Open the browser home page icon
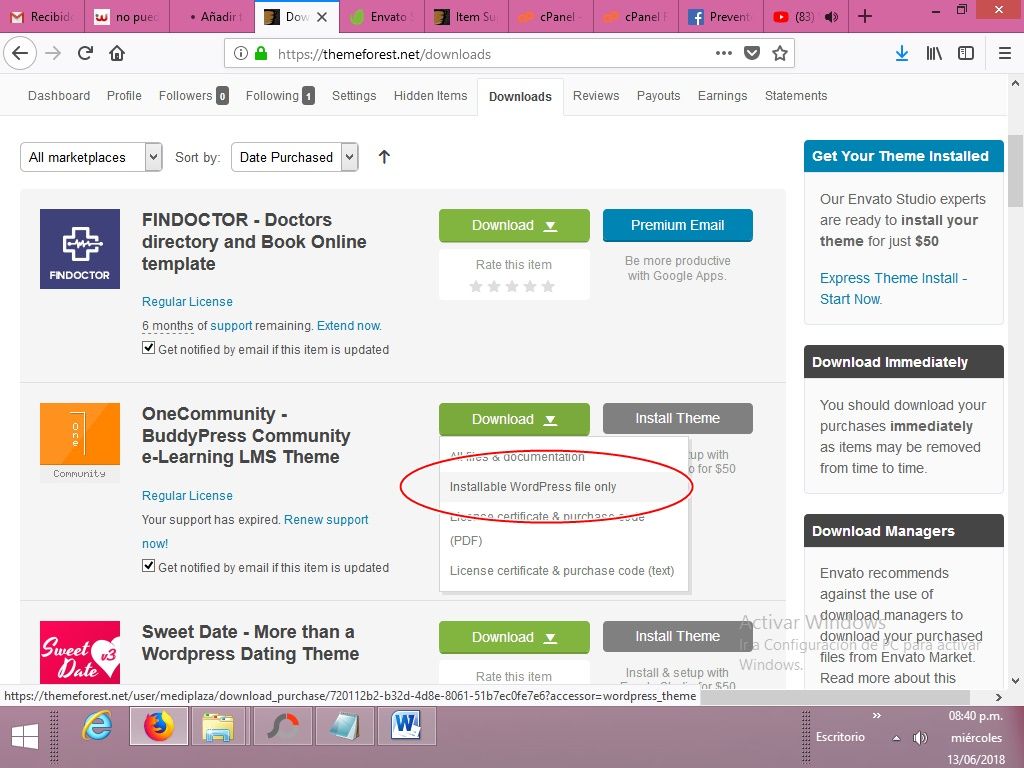Screen dimensions: 1024x768 117,54
